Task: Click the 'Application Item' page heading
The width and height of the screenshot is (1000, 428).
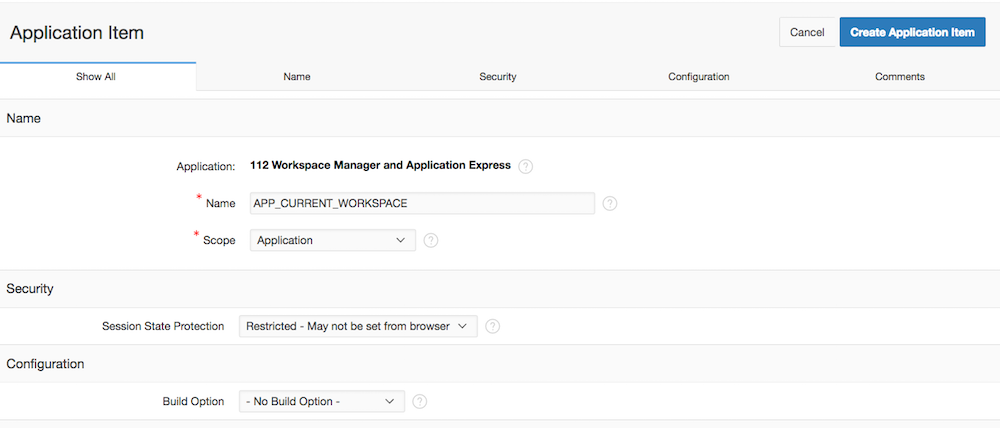Action: [77, 33]
